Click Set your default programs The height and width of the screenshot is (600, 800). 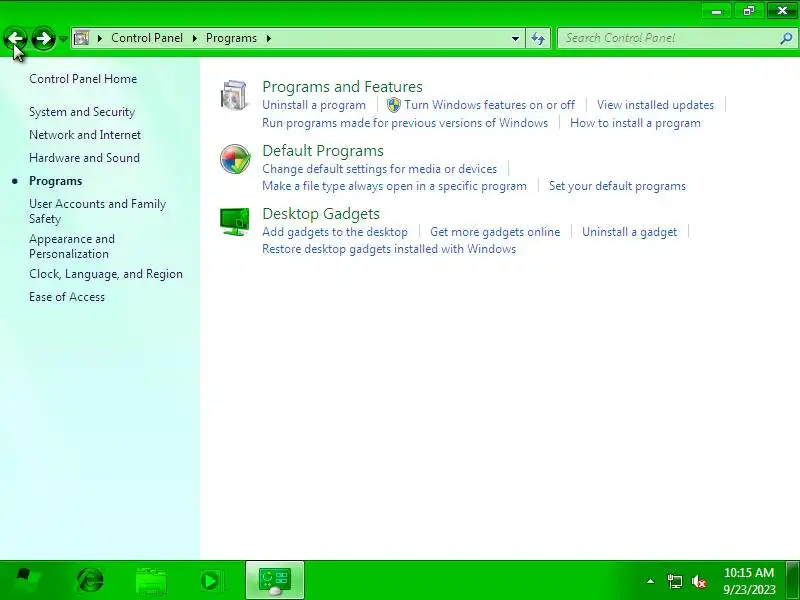tap(617, 186)
